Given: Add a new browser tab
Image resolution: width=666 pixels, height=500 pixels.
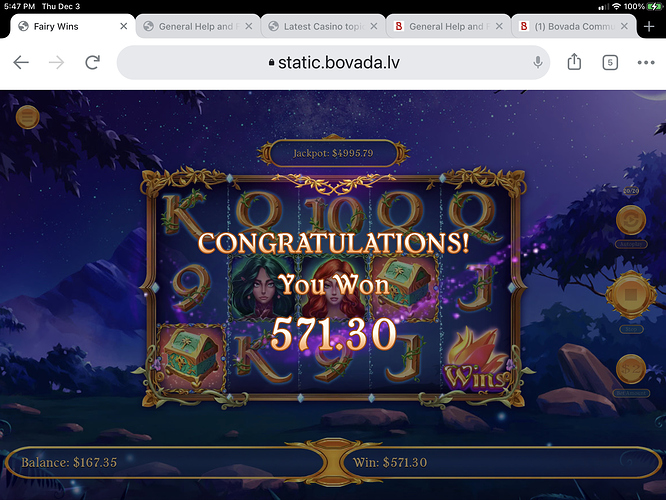Looking at the screenshot, I should [649, 27].
